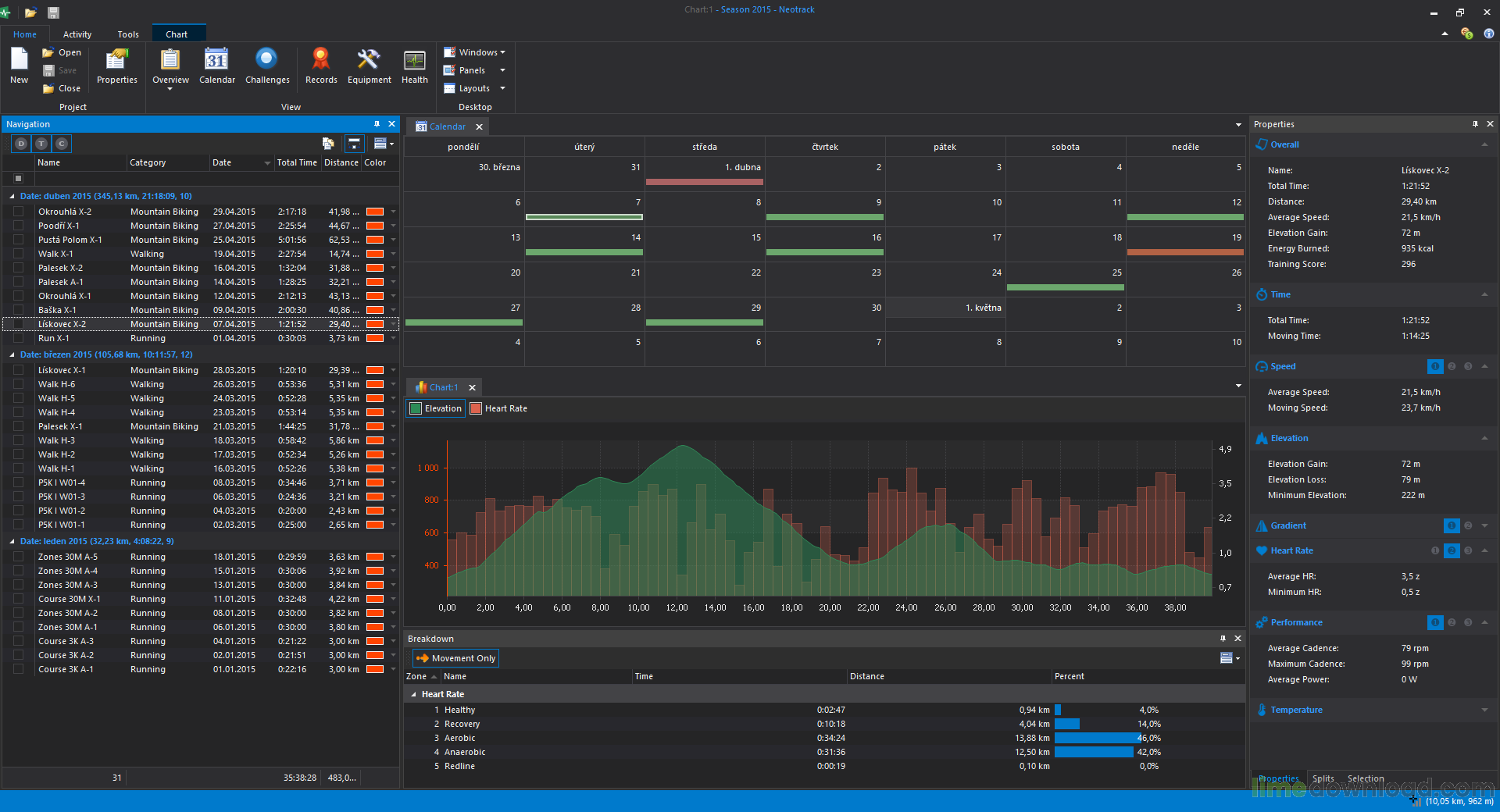1500x812 pixels.
Task: Check the Okrouhlá X-2 activity checkbox
Action: click(18, 212)
